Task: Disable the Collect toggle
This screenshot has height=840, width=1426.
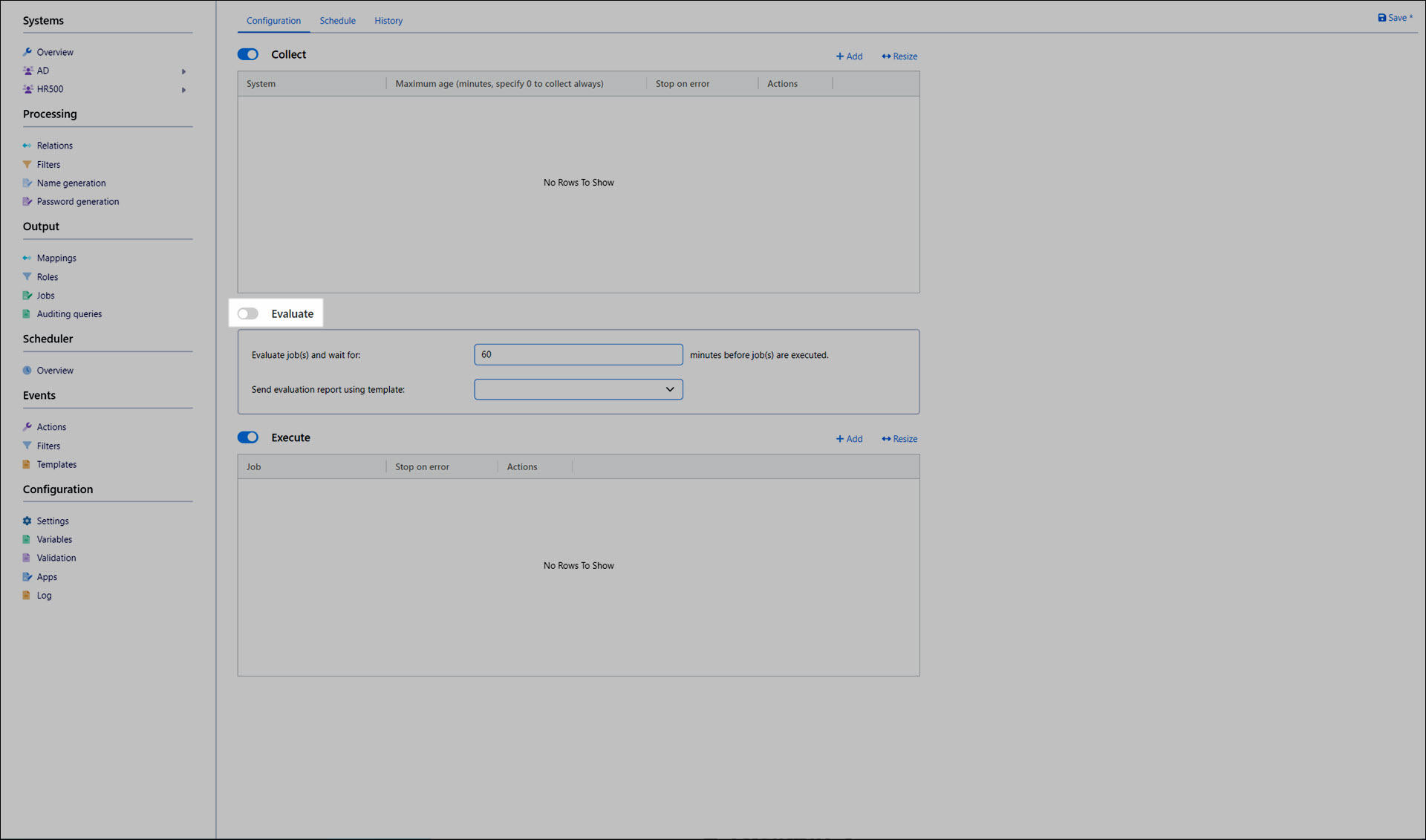Action: tap(248, 54)
